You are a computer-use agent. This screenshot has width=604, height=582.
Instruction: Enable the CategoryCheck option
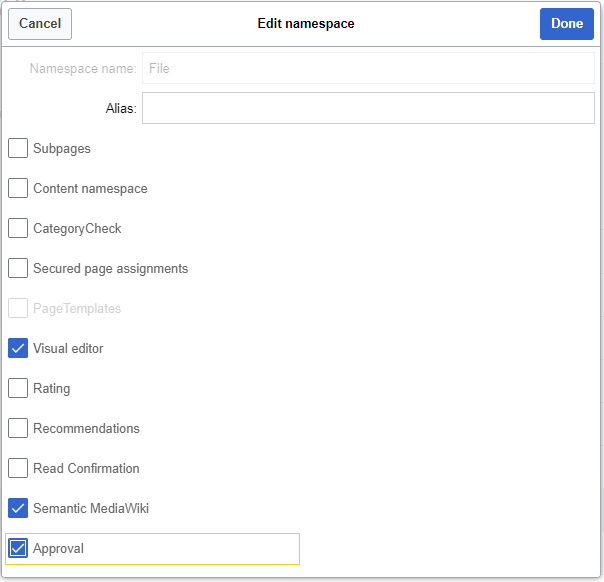[18, 228]
